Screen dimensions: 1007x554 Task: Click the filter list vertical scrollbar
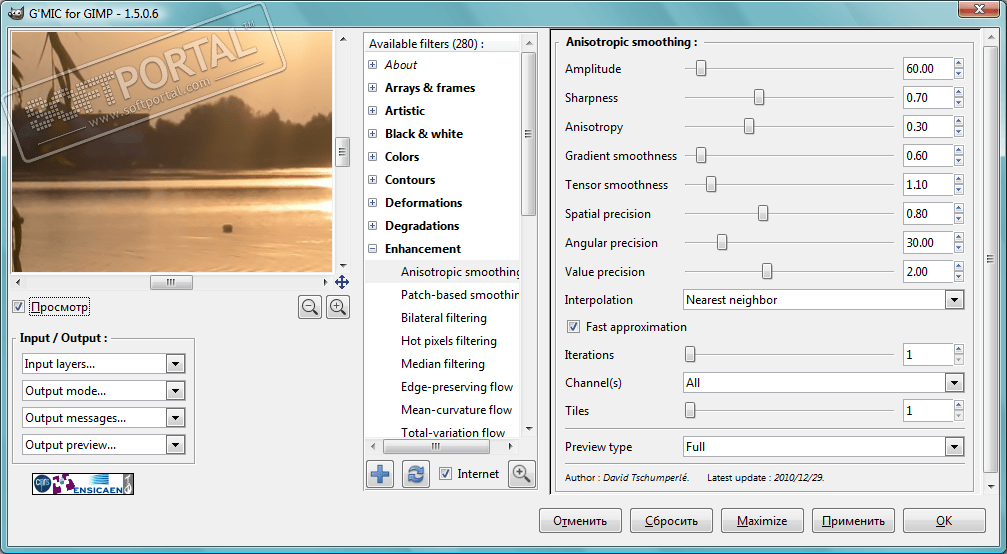click(529, 134)
